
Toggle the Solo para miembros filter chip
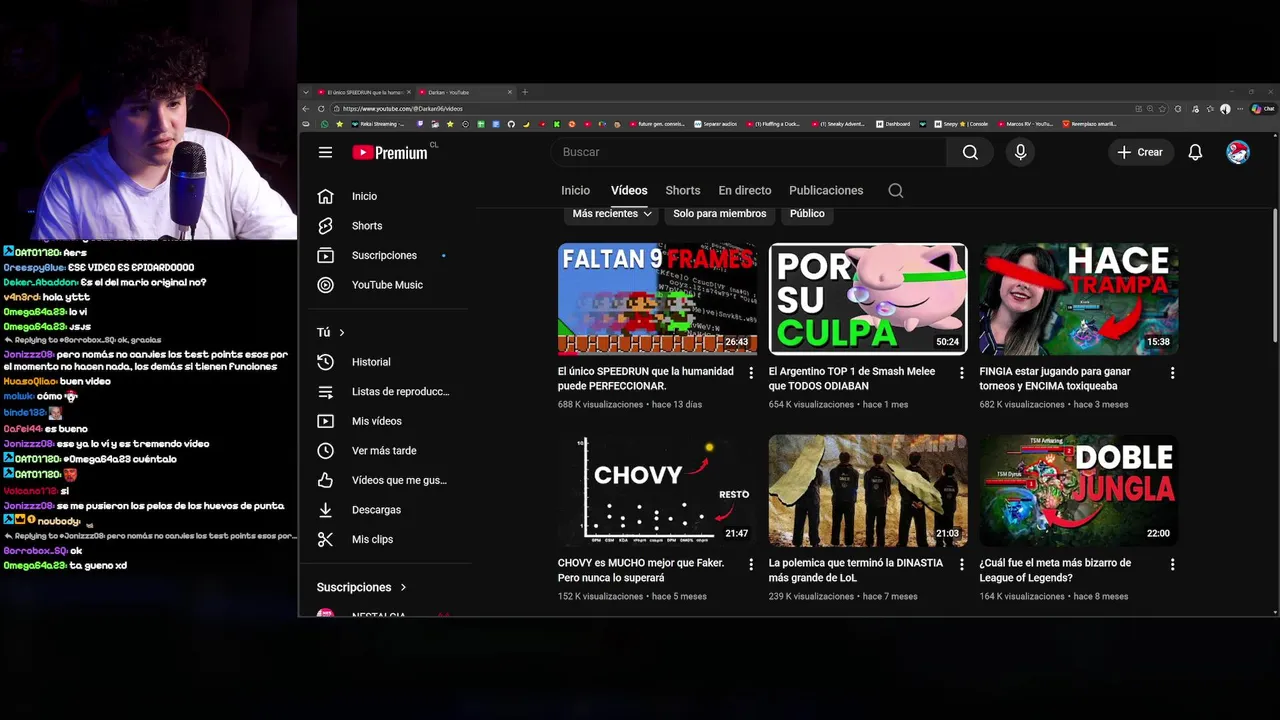coord(720,214)
